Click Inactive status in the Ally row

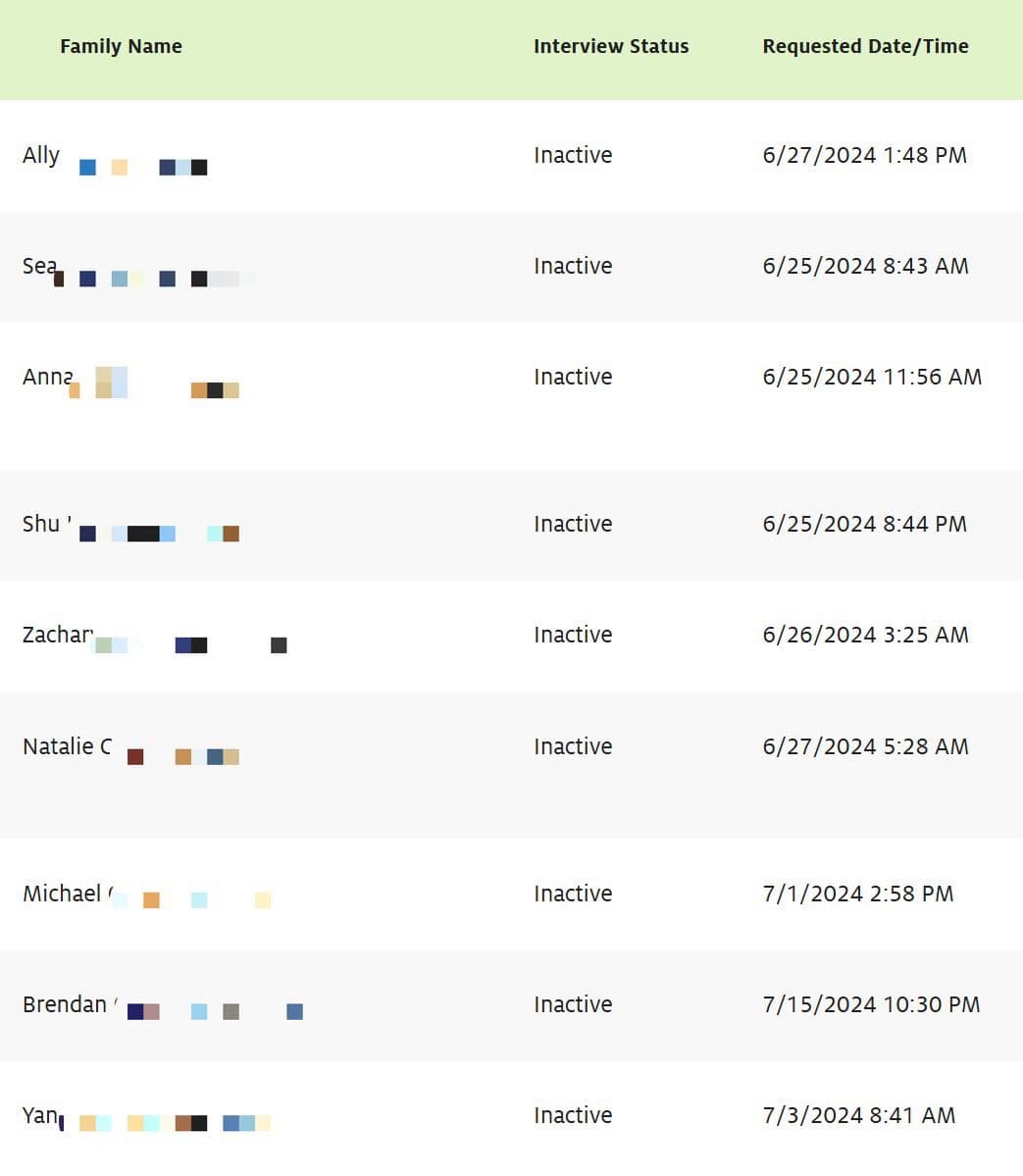point(573,155)
